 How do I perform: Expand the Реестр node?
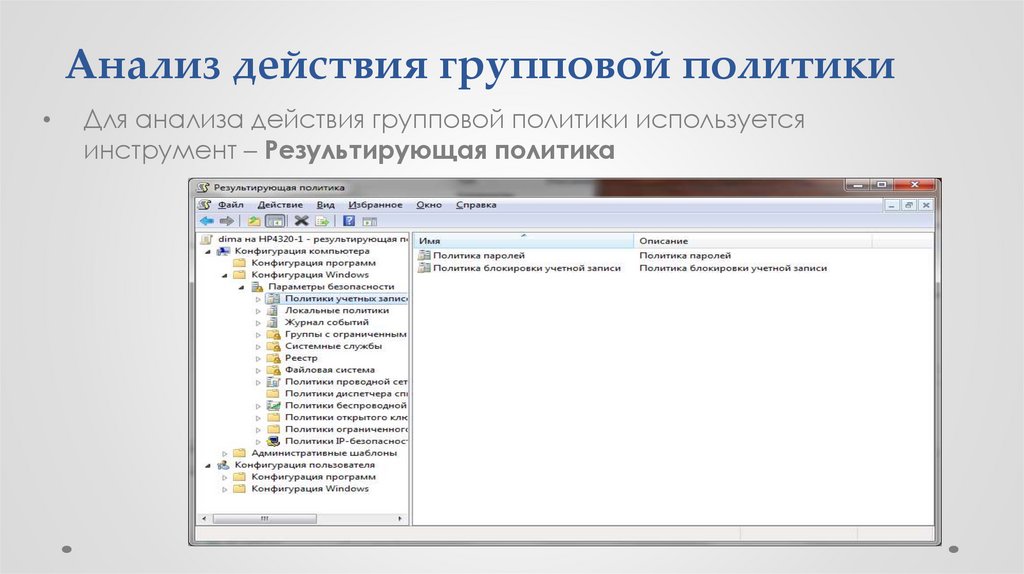coord(258,359)
